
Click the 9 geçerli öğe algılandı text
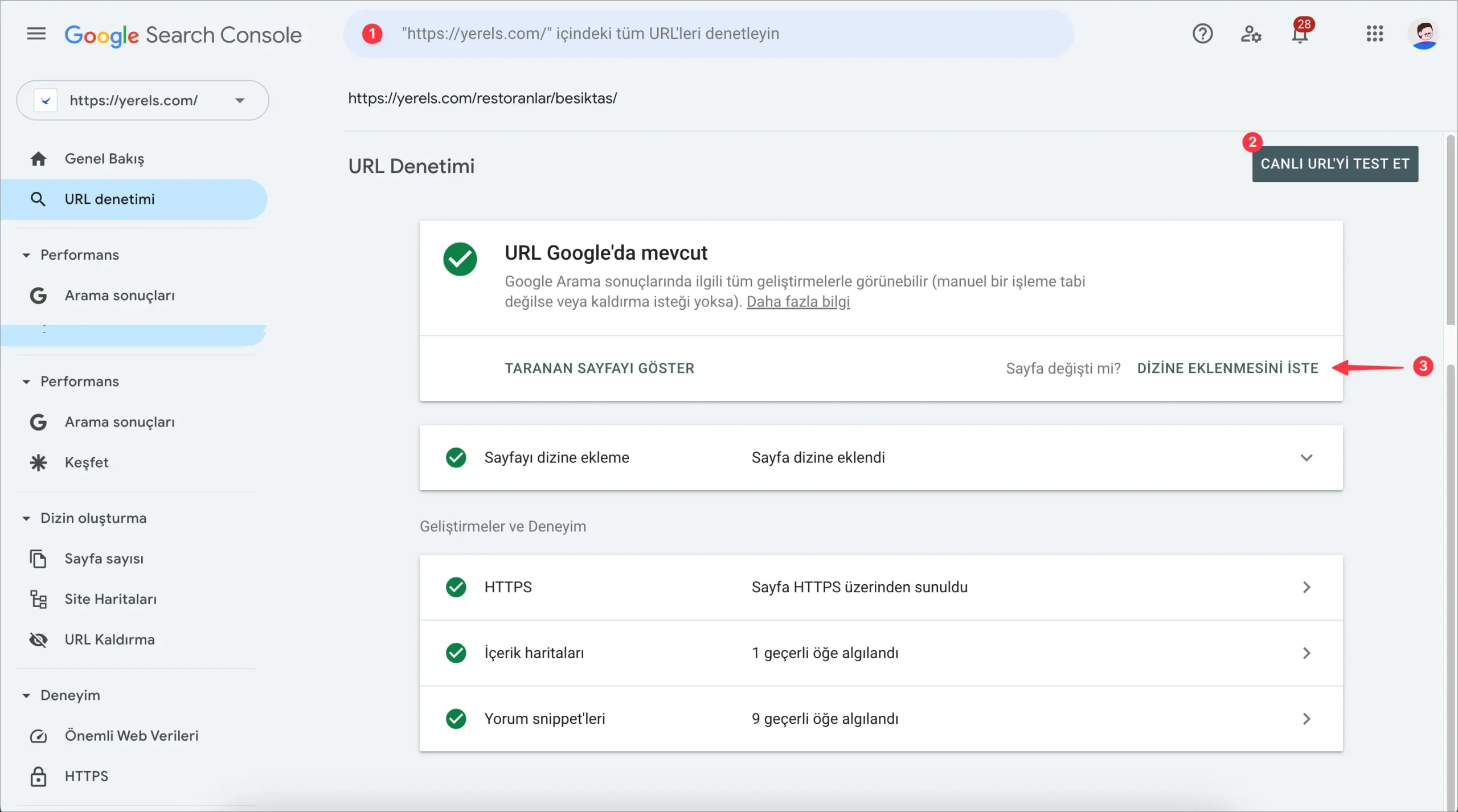coord(825,719)
